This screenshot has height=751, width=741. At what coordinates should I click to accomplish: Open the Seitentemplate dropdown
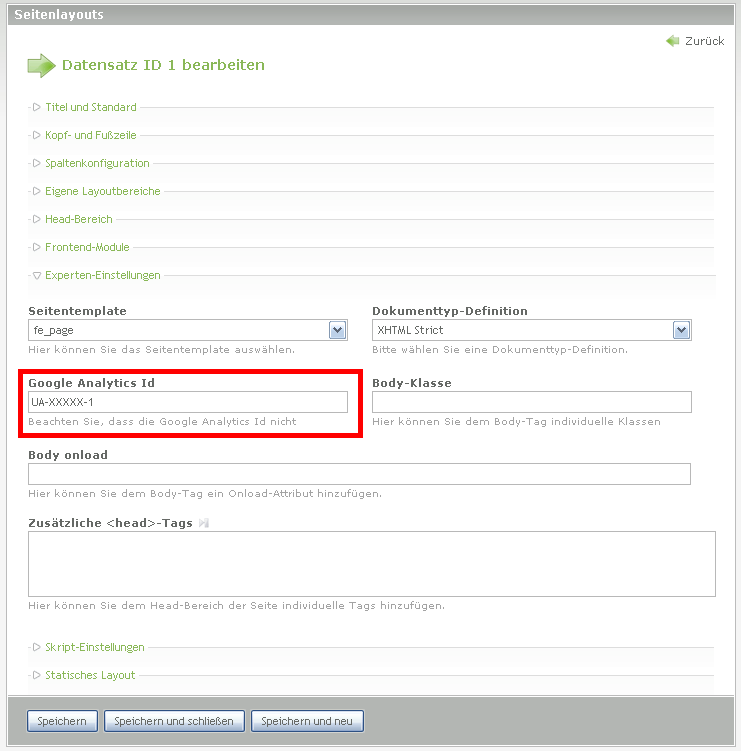[188, 330]
